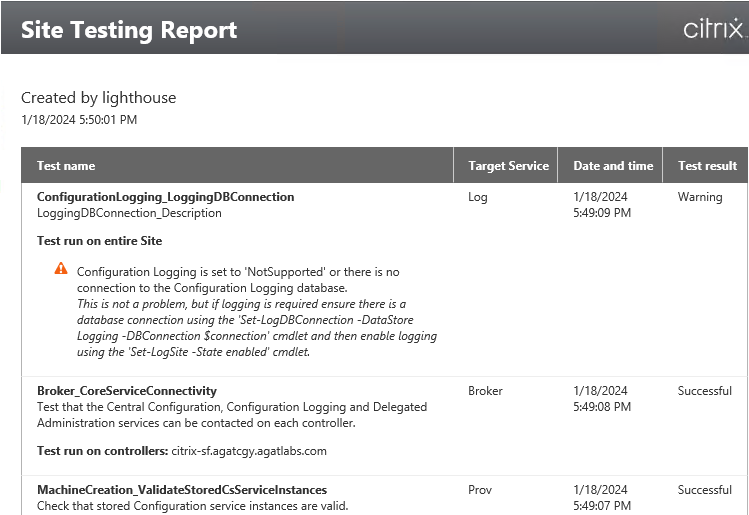Click the report timestamp 1/18/2024 5:50:01 PM
Image resolution: width=749 pixels, height=515 pixels.
(x=79, y=119)
